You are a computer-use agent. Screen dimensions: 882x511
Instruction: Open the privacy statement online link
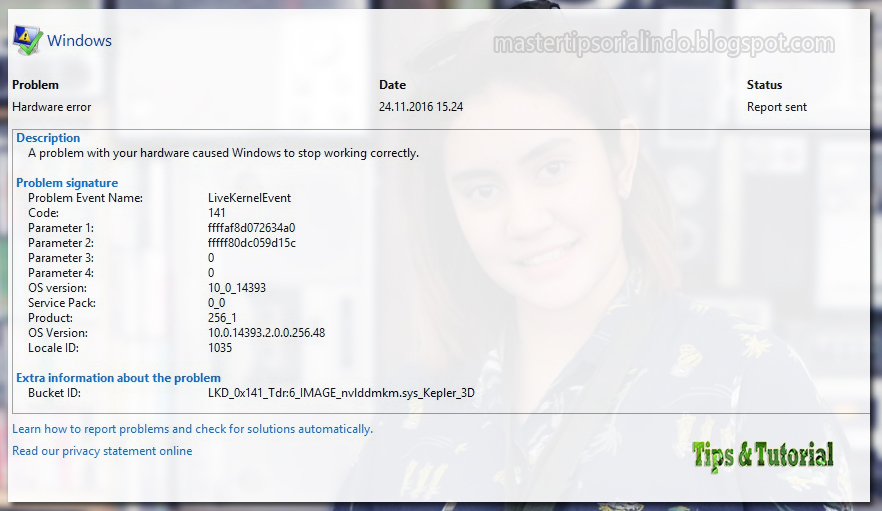[x=102, y=451]
